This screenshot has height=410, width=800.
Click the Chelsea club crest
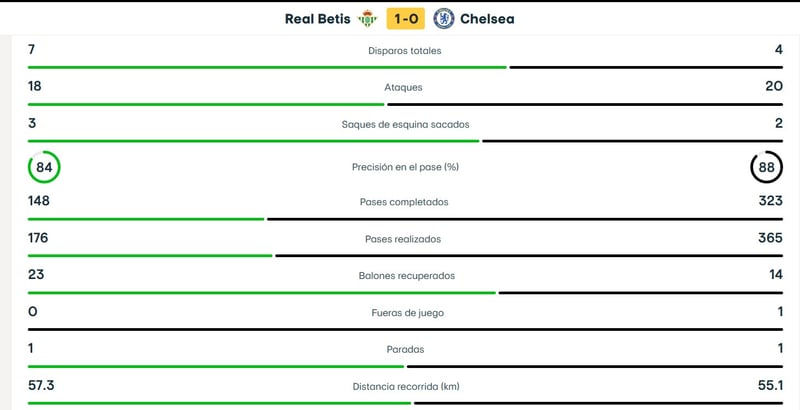[x=443, y=18]
